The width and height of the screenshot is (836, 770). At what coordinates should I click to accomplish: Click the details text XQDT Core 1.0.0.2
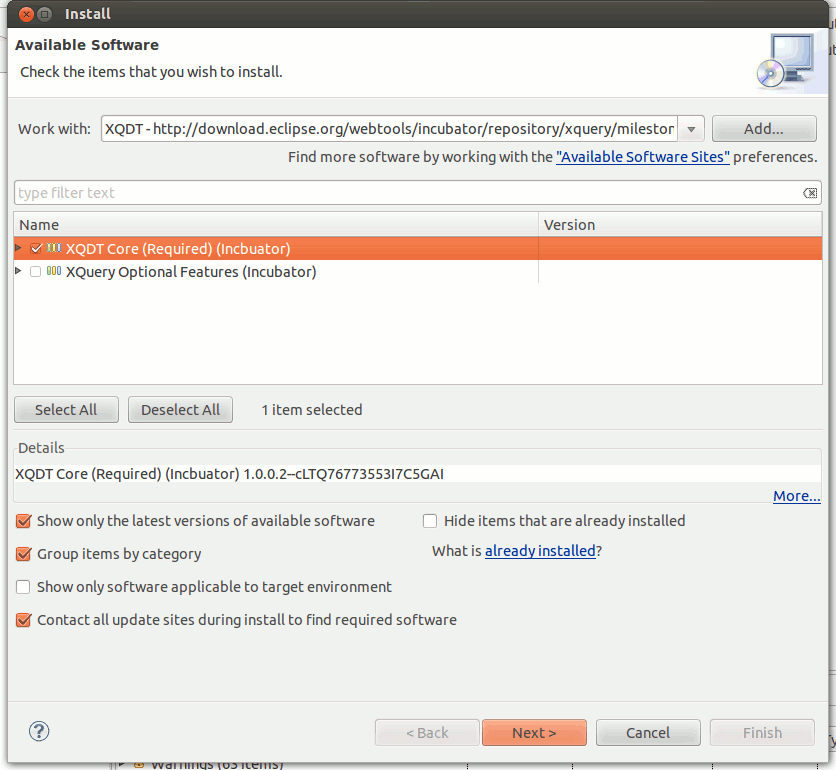click(x=229, y=474)
